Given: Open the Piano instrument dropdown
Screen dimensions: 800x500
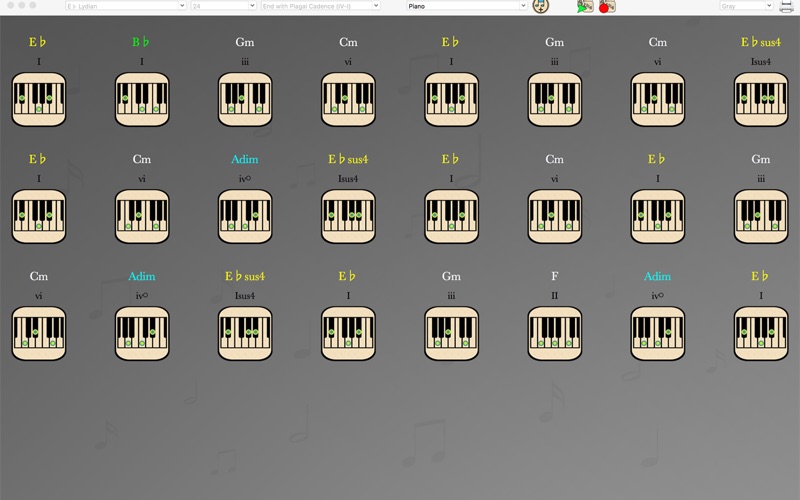Looking at the screenshot, I should pyautogui.click(x=466, y=6).
